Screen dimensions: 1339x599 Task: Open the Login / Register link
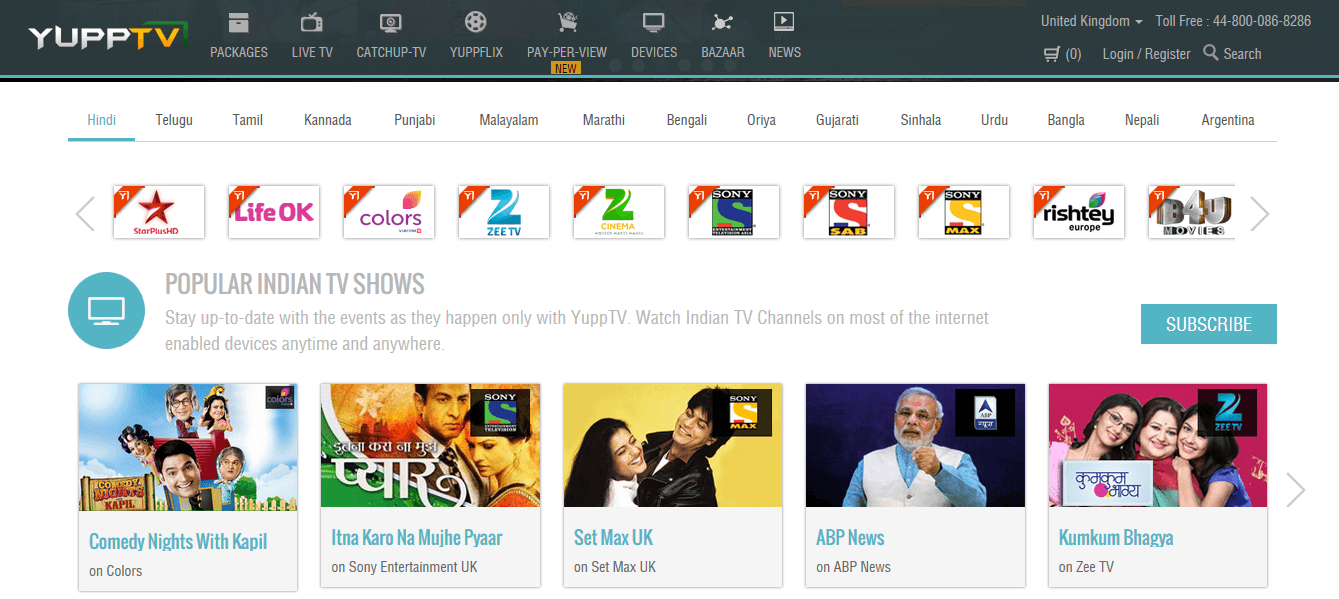pos(1146,54)
